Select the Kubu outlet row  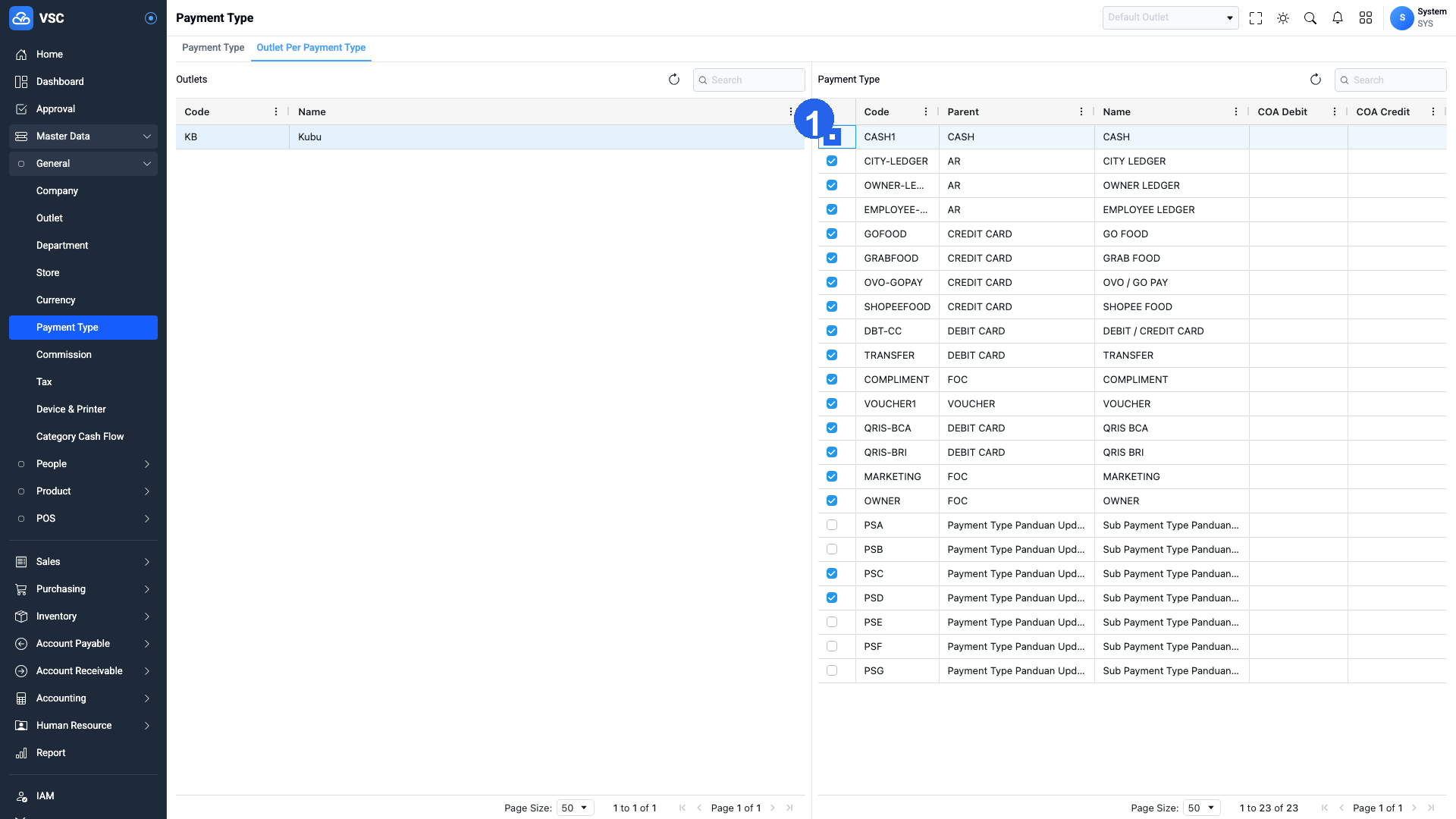click(x=490, y=137)
